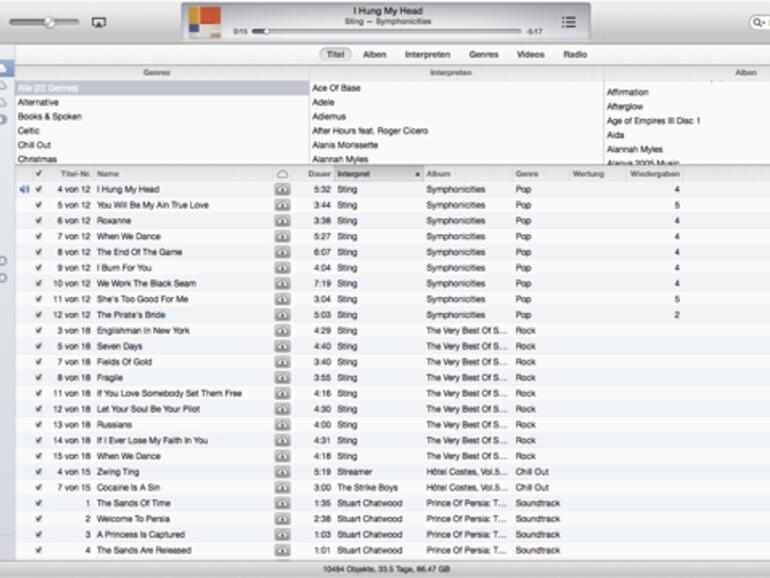This screenshot has width=770, height=578.
Task: Open AirPlay output icon
Action: click(x=99, y=22)
